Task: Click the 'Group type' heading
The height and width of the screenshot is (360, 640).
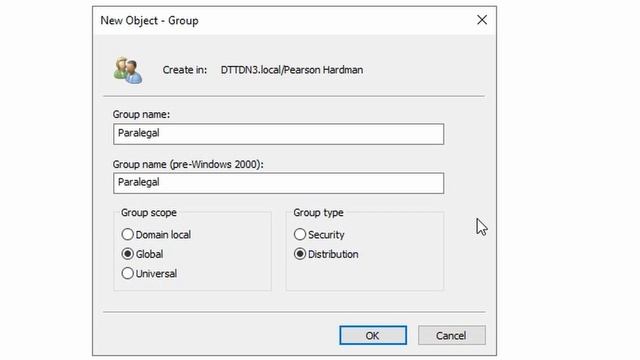Action: click(x=318, y=213)
